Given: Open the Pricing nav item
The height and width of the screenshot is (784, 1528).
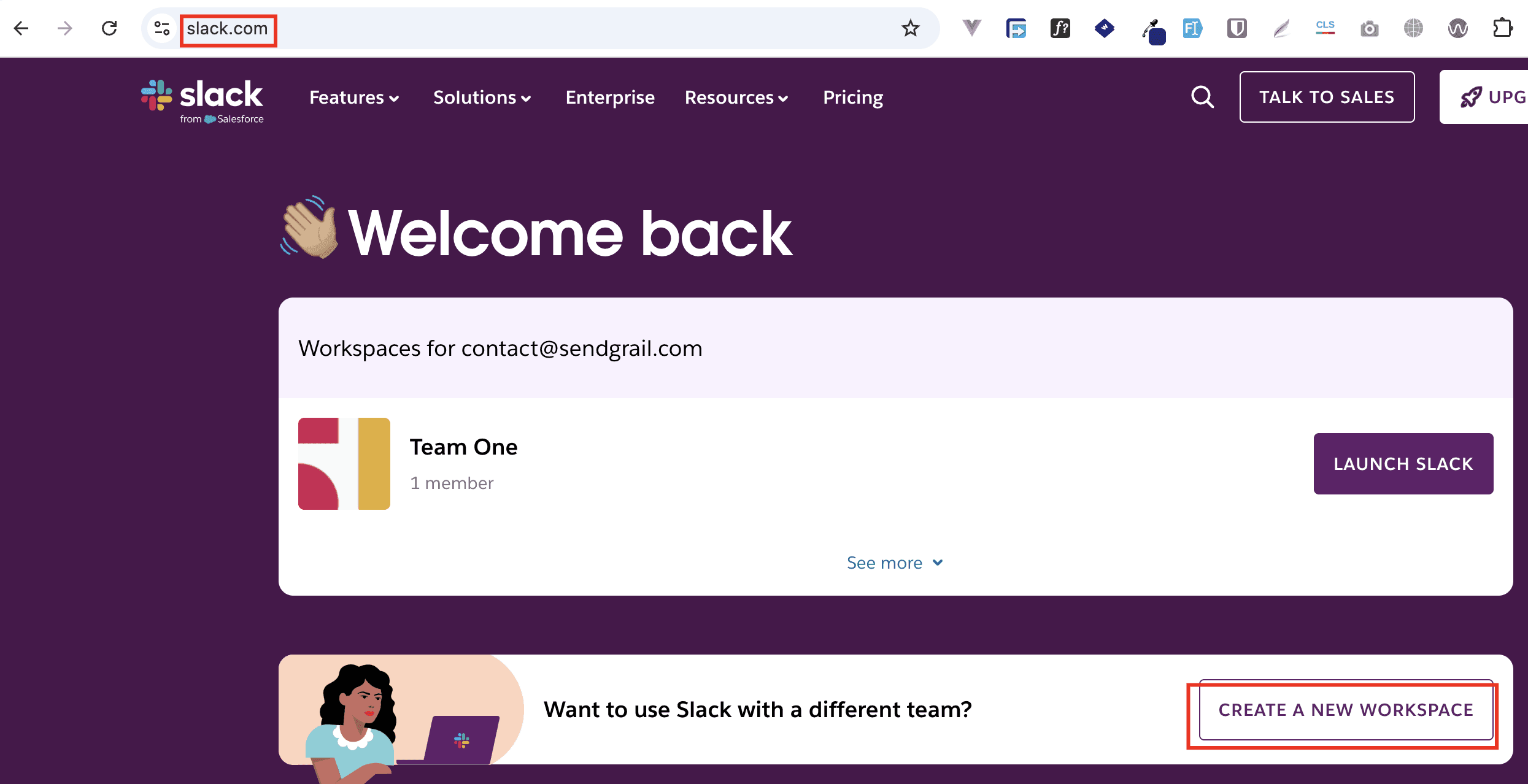Looking at the screenshot, I should (853, 98).
